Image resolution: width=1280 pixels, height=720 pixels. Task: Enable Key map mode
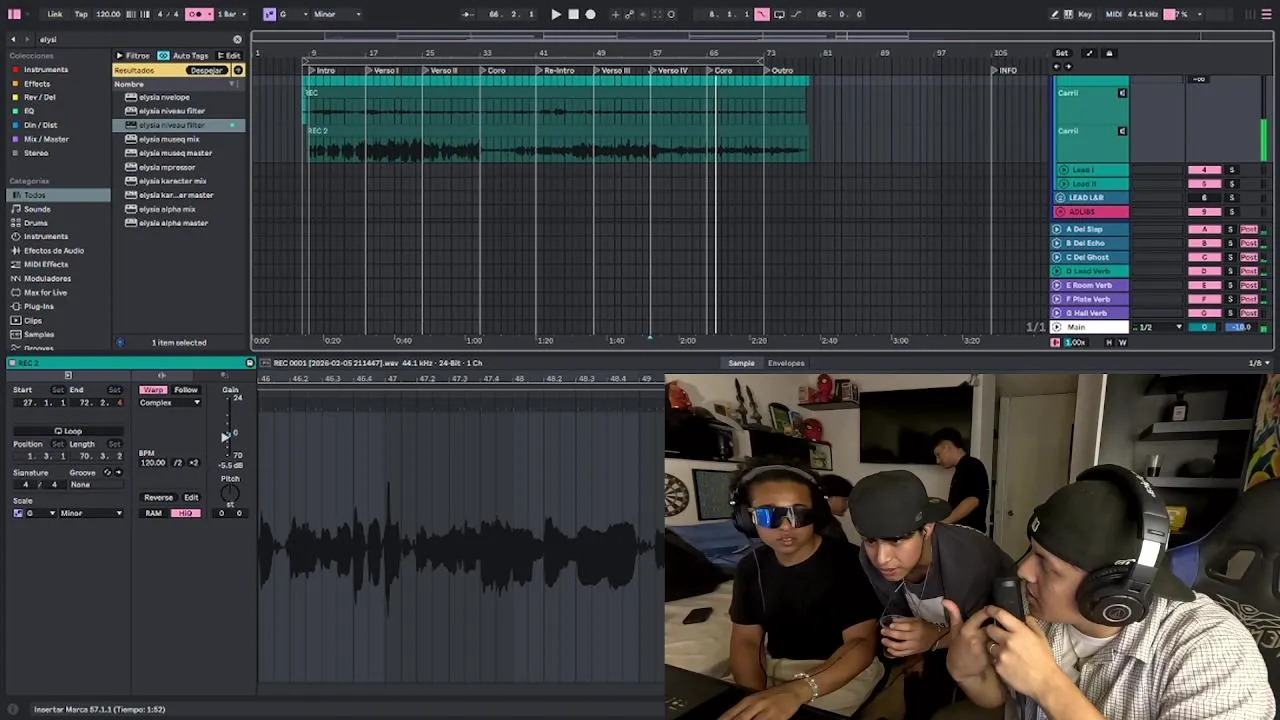pos(1085,14)
